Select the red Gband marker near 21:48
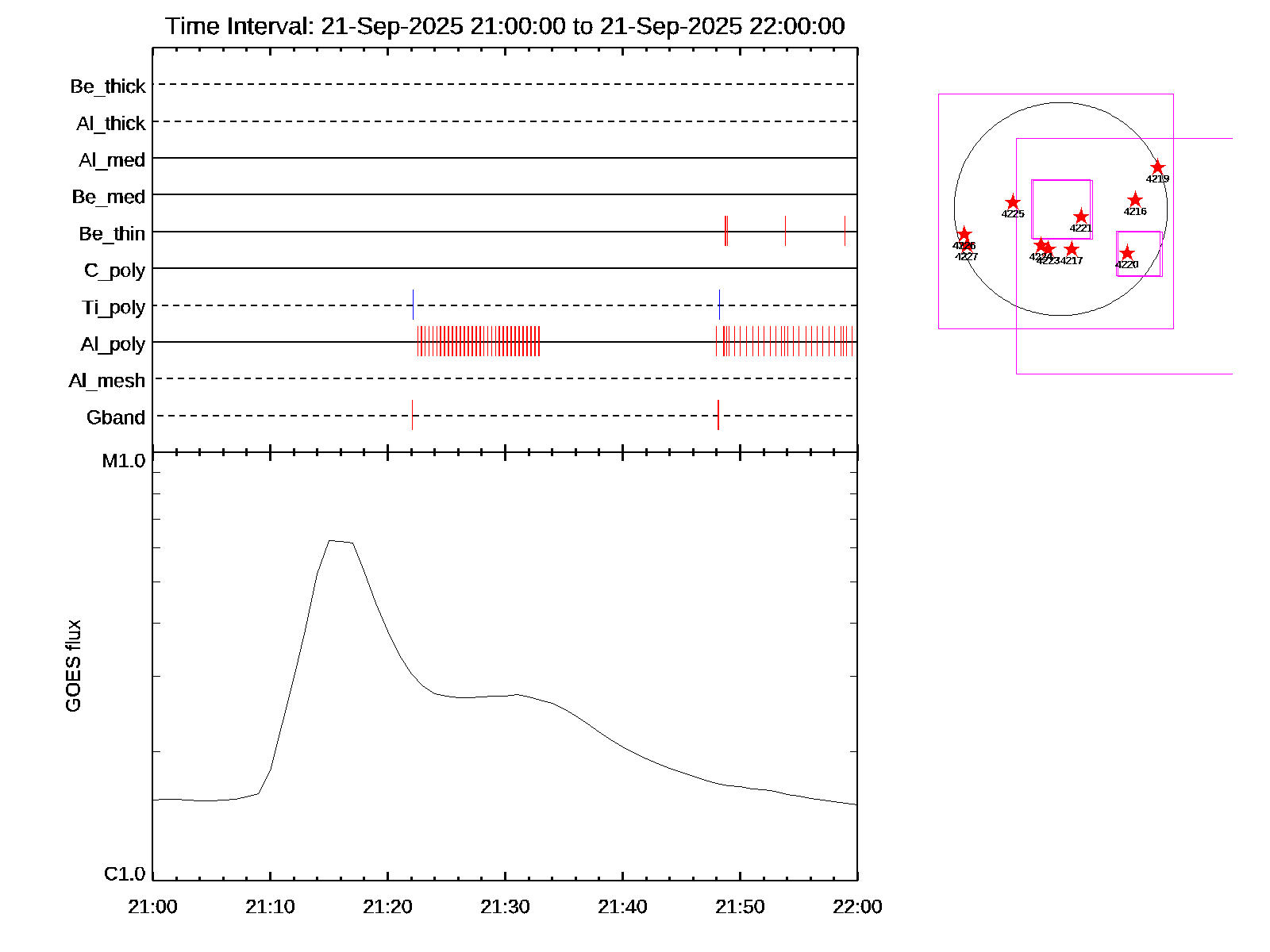 point(718,415)
